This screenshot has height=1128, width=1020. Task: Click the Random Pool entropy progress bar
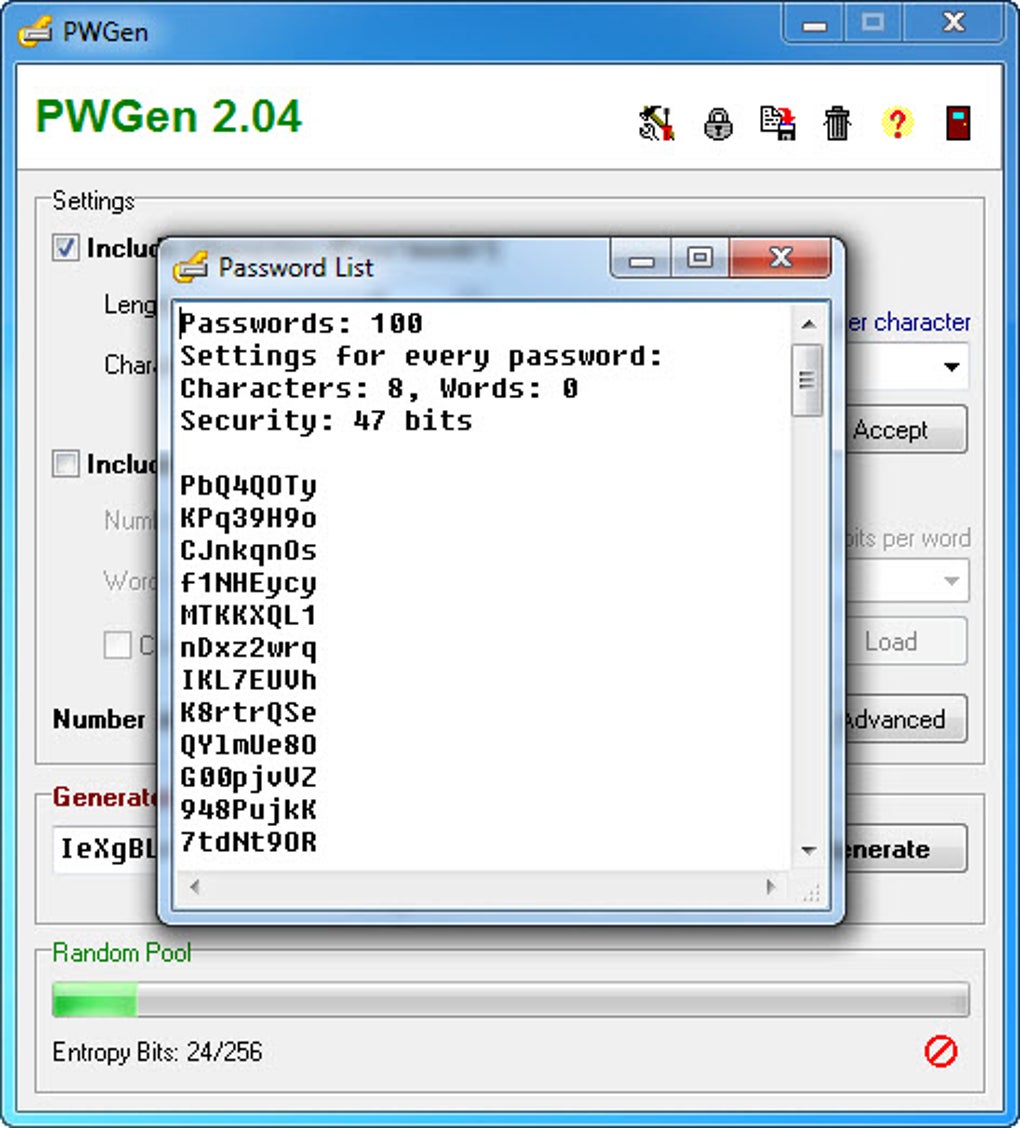(511, 999)
